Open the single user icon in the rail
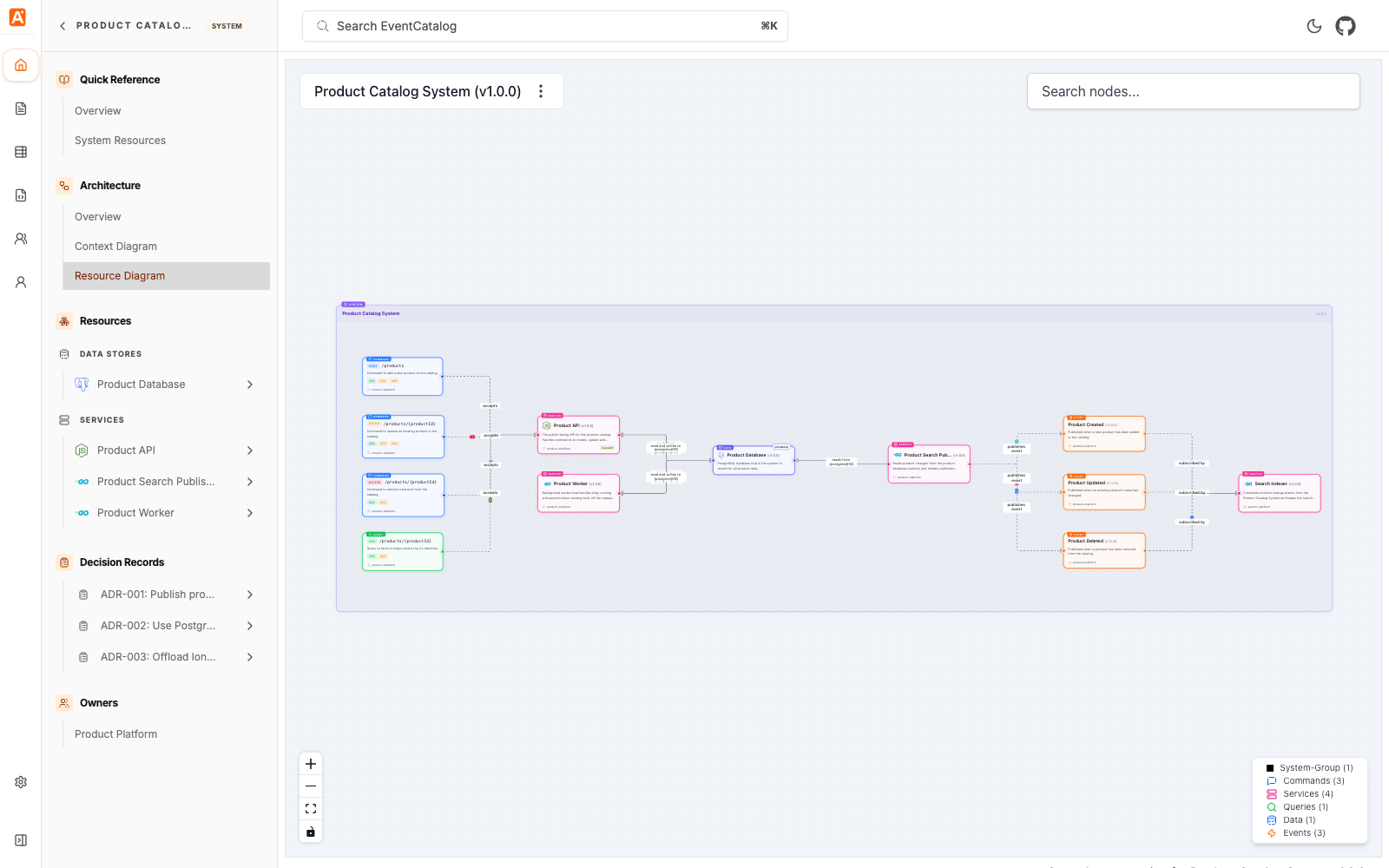Screen dimensions: 1389x868 [21, 282]
